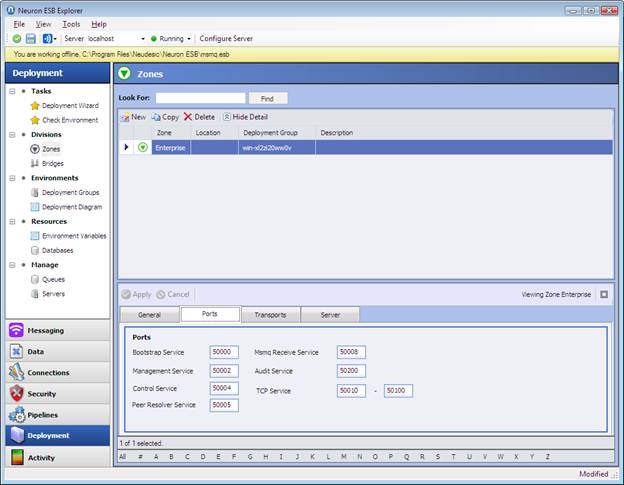Click Configure Server in the toolbar

tap(226, 39)
